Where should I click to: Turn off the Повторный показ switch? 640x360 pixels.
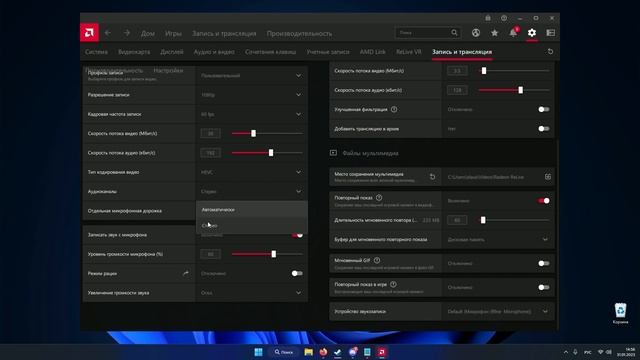(544, 200)
